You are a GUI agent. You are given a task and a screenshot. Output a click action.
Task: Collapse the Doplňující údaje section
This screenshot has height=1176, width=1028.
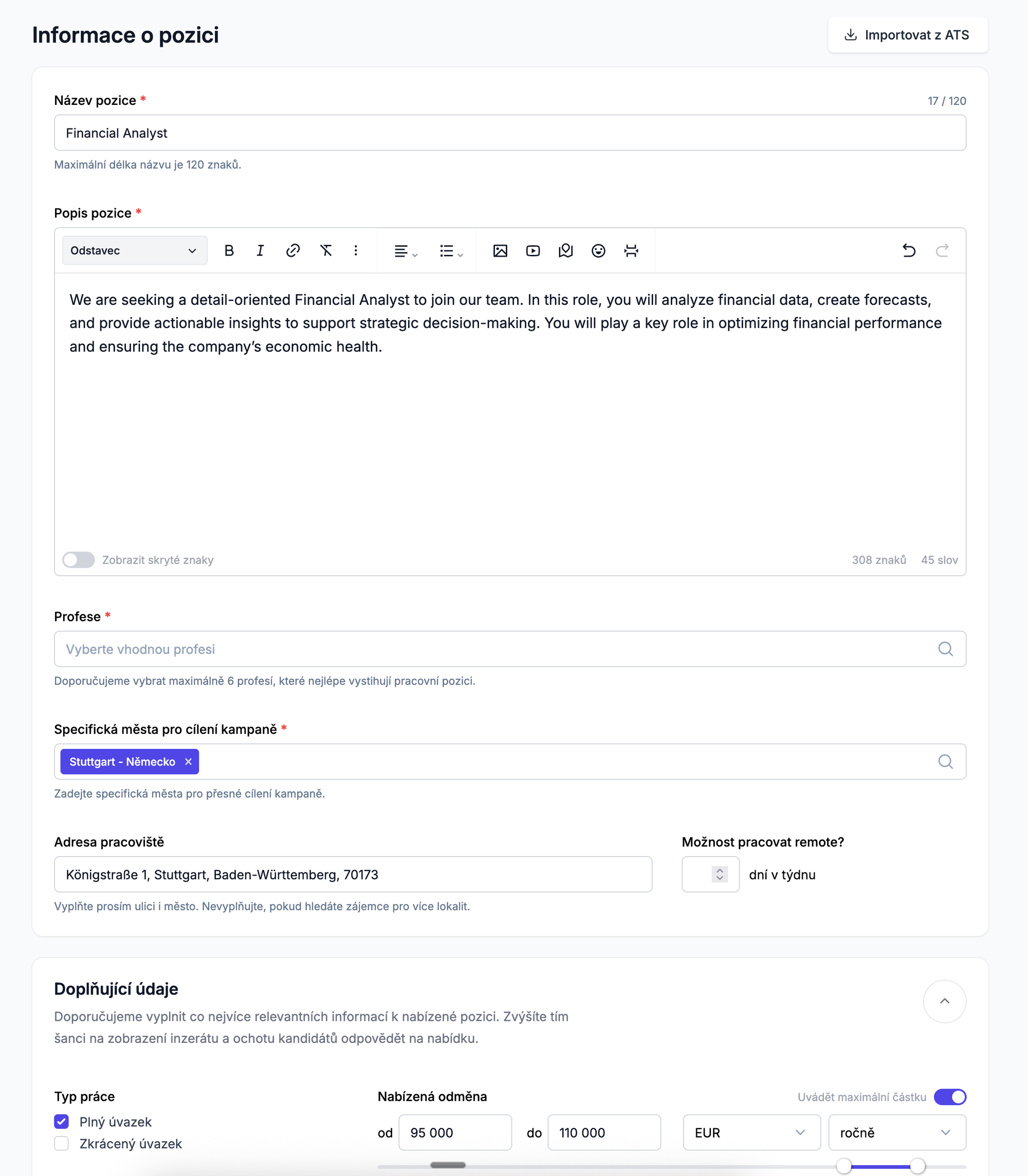click(x=944, y=1001)
